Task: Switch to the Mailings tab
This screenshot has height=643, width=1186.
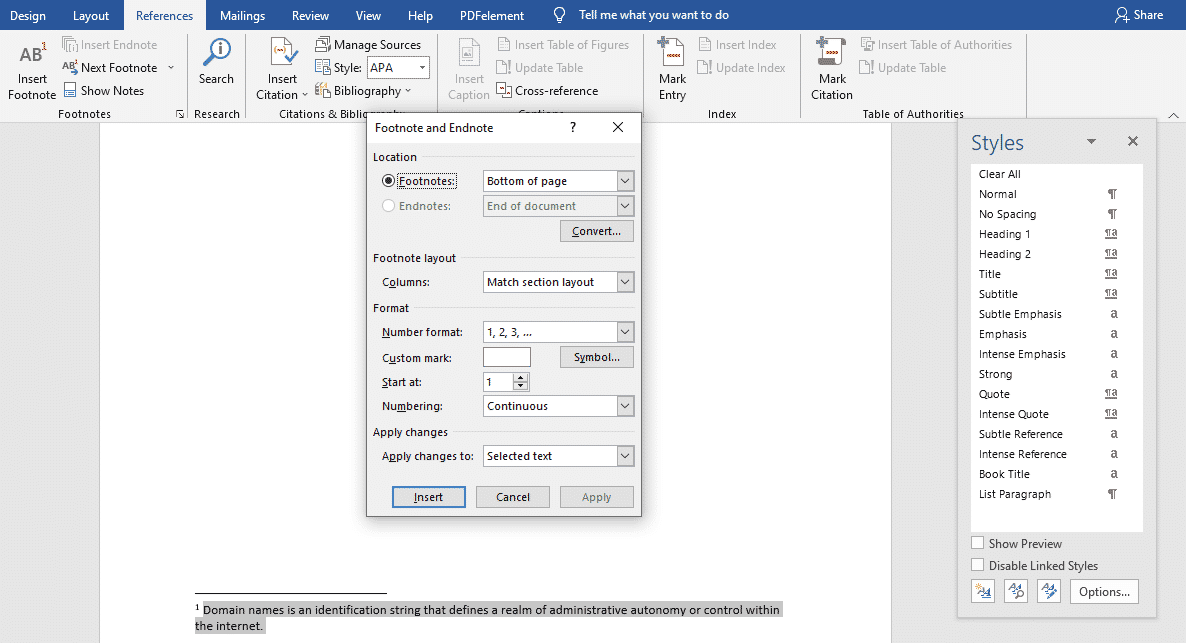Action: tap(242, 15)
